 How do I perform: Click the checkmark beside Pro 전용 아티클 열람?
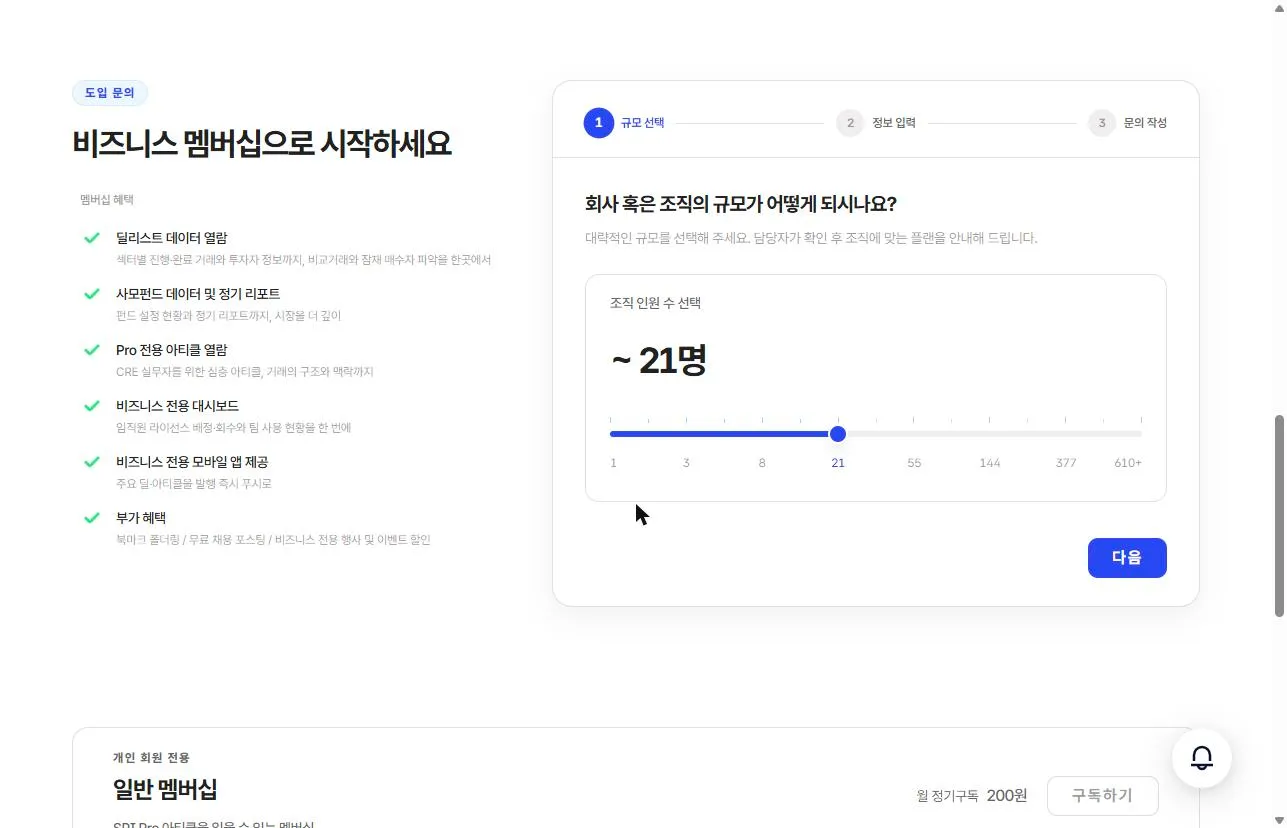[92, 350]
